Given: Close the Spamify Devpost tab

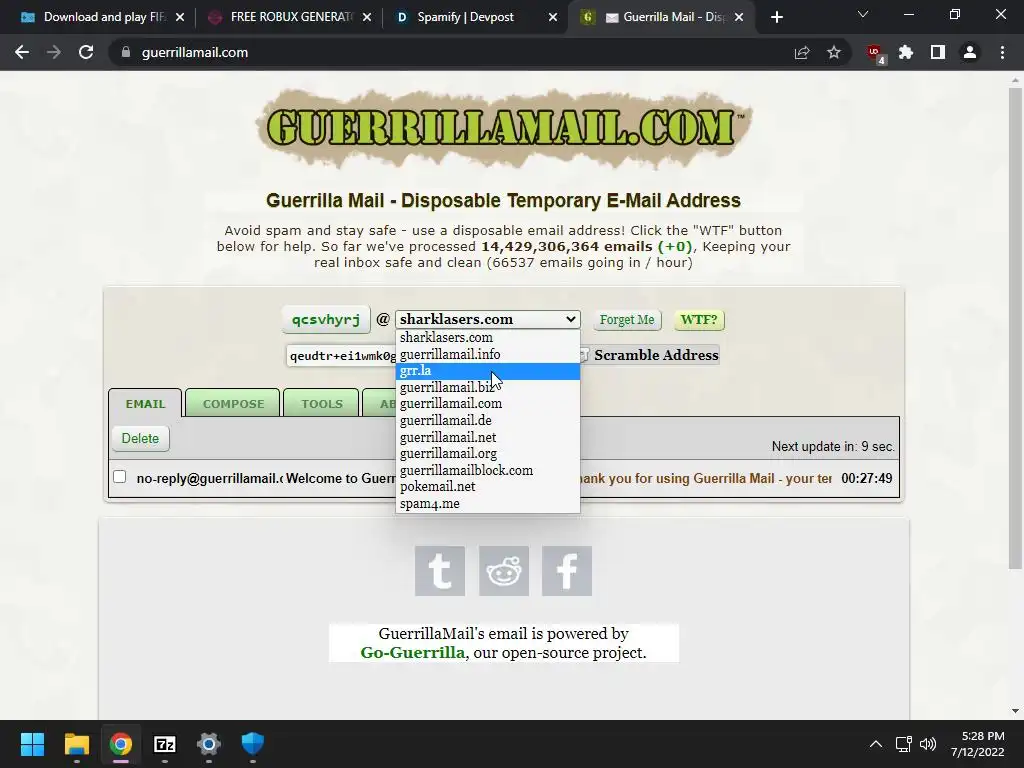Looking at the screenshot, I should [x=552, y=17].
